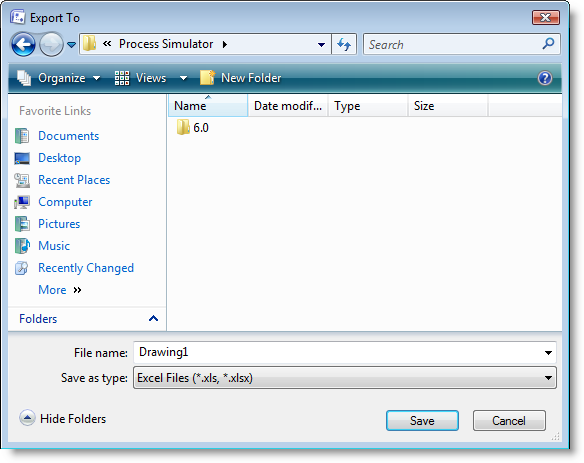
Task: Click the Forward navigation arrow
Action: pos(51,44)
